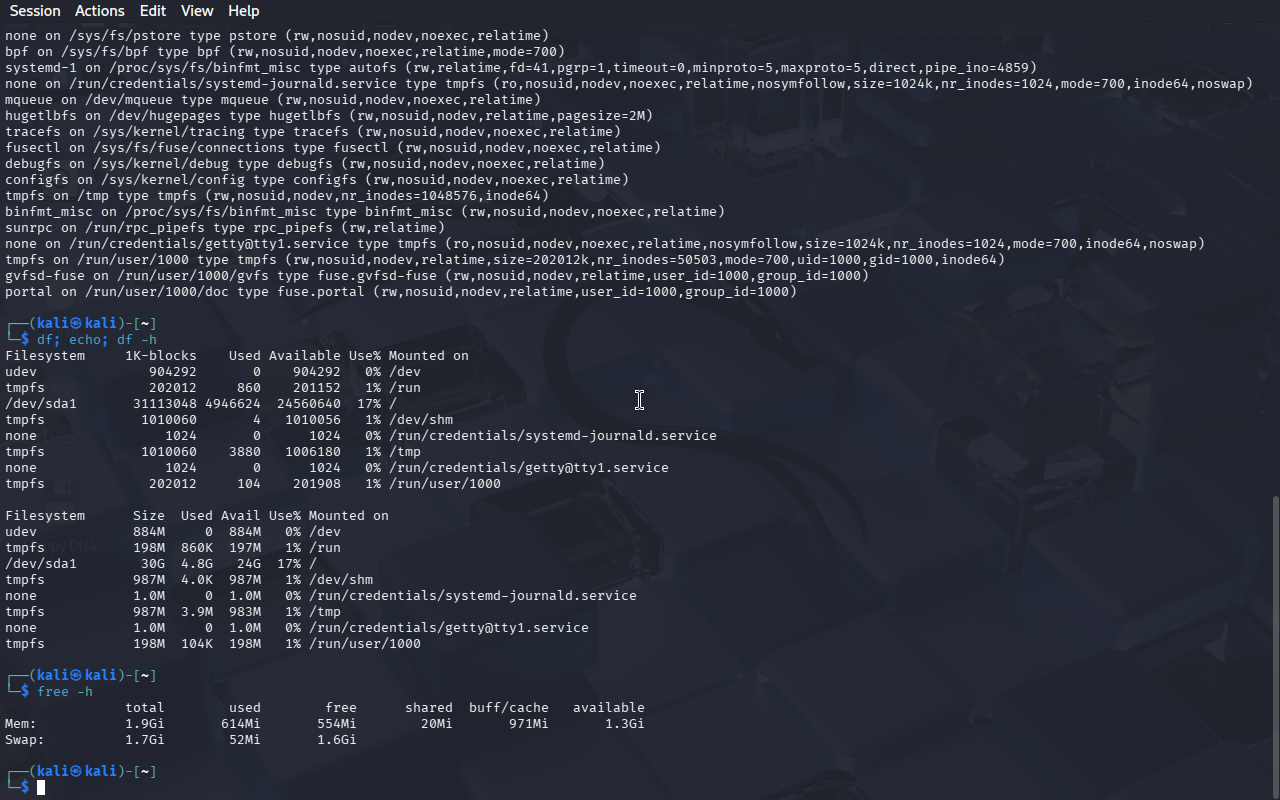Click the 'shared' column header in free output
Screen dimensions: 1280x800
(x=428, y=708)
